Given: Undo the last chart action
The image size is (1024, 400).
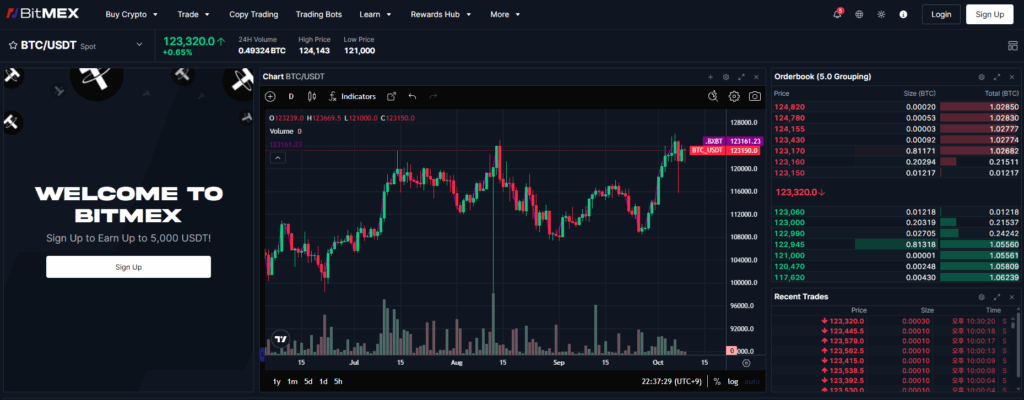Looking at the screenshot, I should tap(412, 96).
